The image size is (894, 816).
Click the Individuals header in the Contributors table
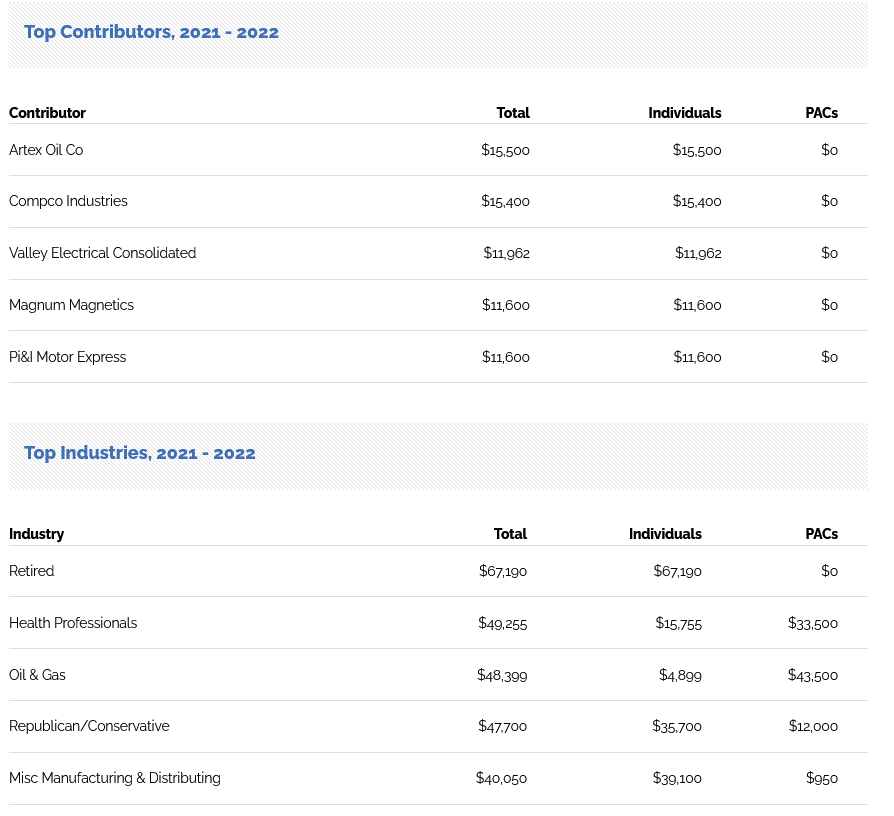pyautogui.click(x=685, y=113)
